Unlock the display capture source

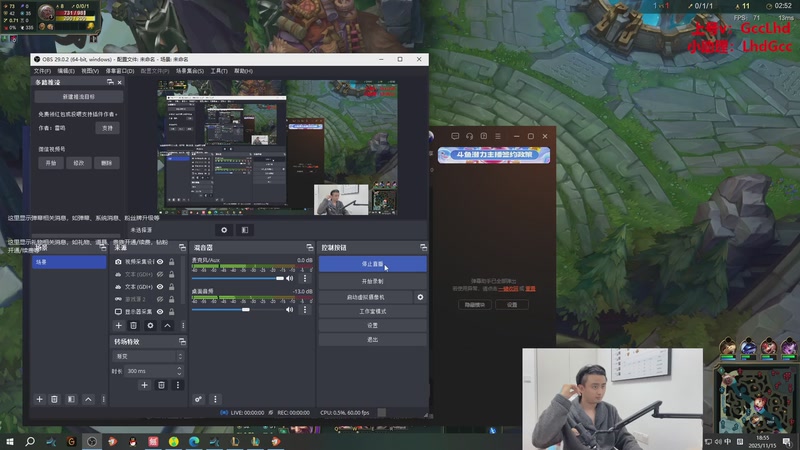[171, 311]
